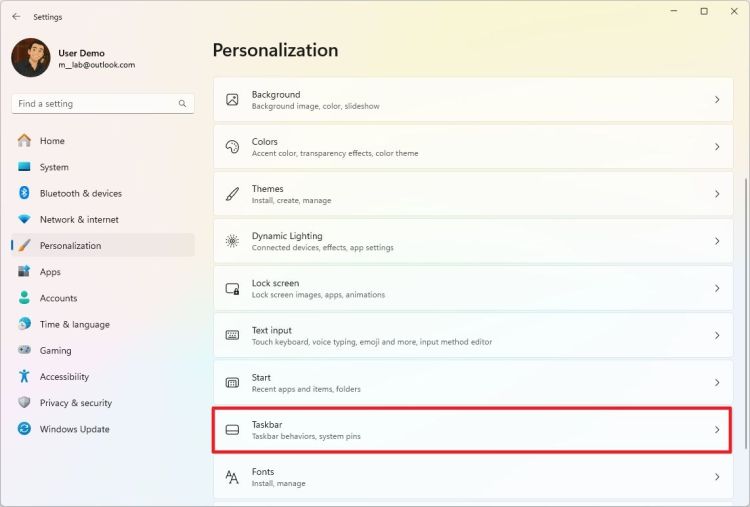Click the Fonts icon
Viewport: 750px width, 507px height.
[x=232, y=477]
